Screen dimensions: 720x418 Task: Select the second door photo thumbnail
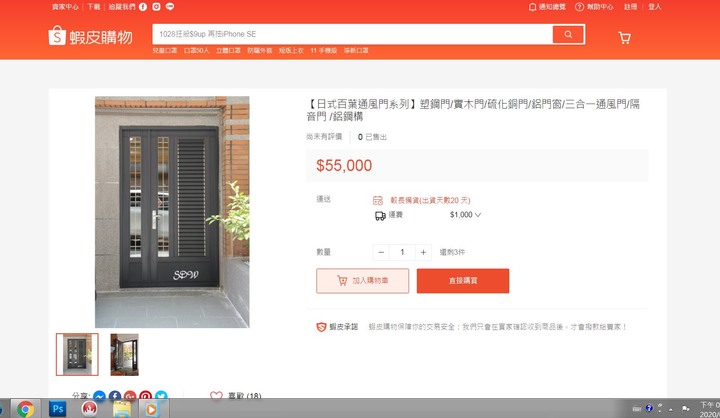124,355
